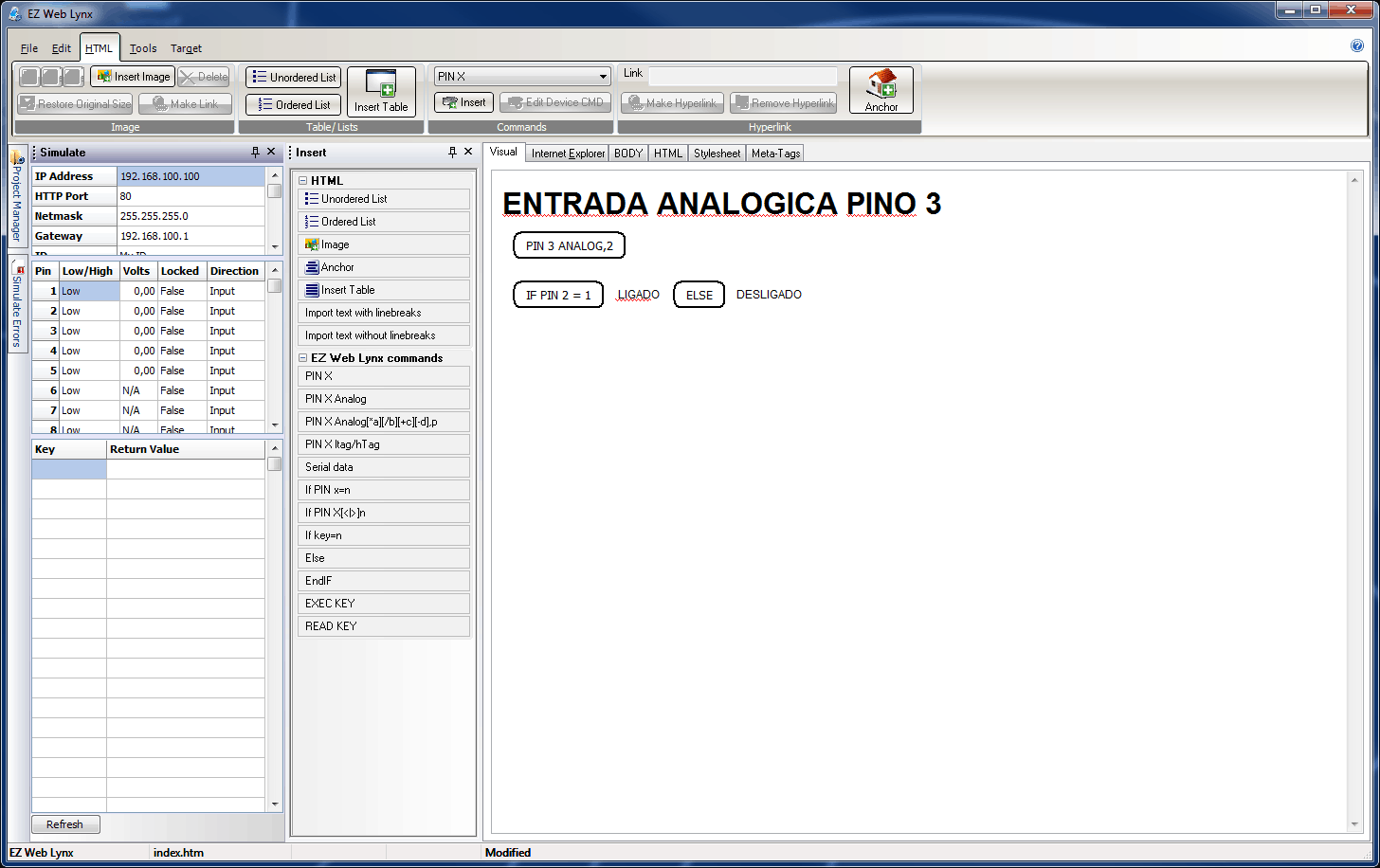The image size is (1380, 868).
Task: Click the Insert command button under PIN X
Action: (x=463, y=102)
